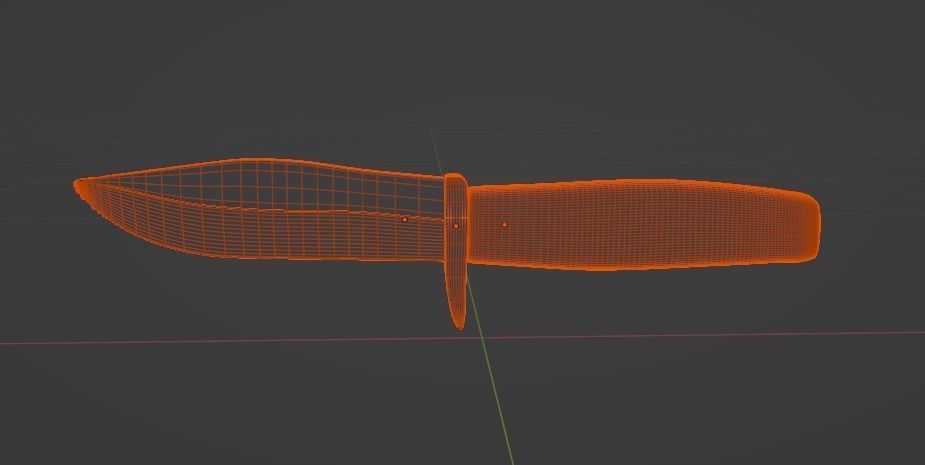Click the origin dot on the handle
925x465 pixels.
(504, 225)
